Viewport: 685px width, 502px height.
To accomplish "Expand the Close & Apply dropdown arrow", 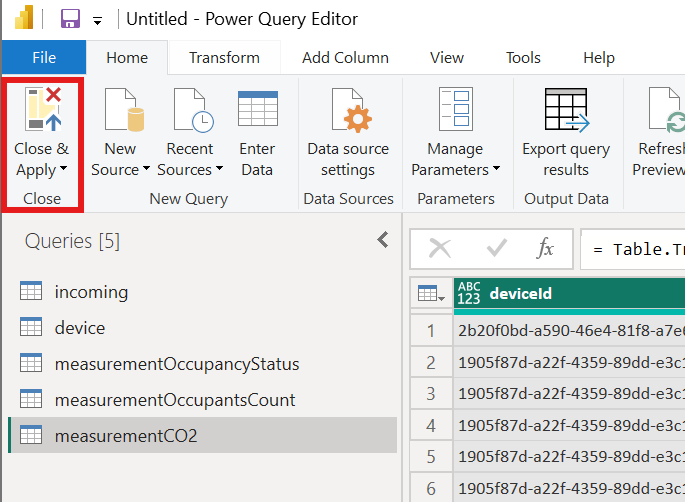I will pos(63,171).
